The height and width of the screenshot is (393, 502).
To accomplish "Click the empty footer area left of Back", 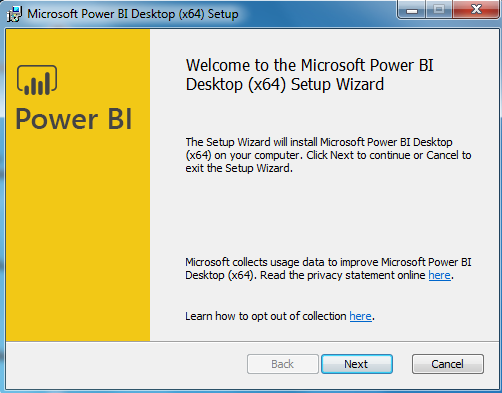I will (x=127, y=364).
